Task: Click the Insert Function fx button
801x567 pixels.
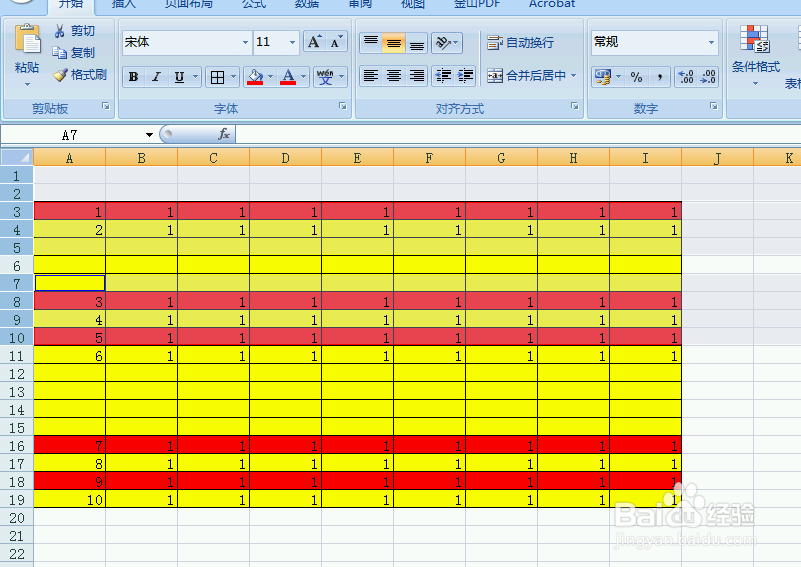Action: point(224,134)
